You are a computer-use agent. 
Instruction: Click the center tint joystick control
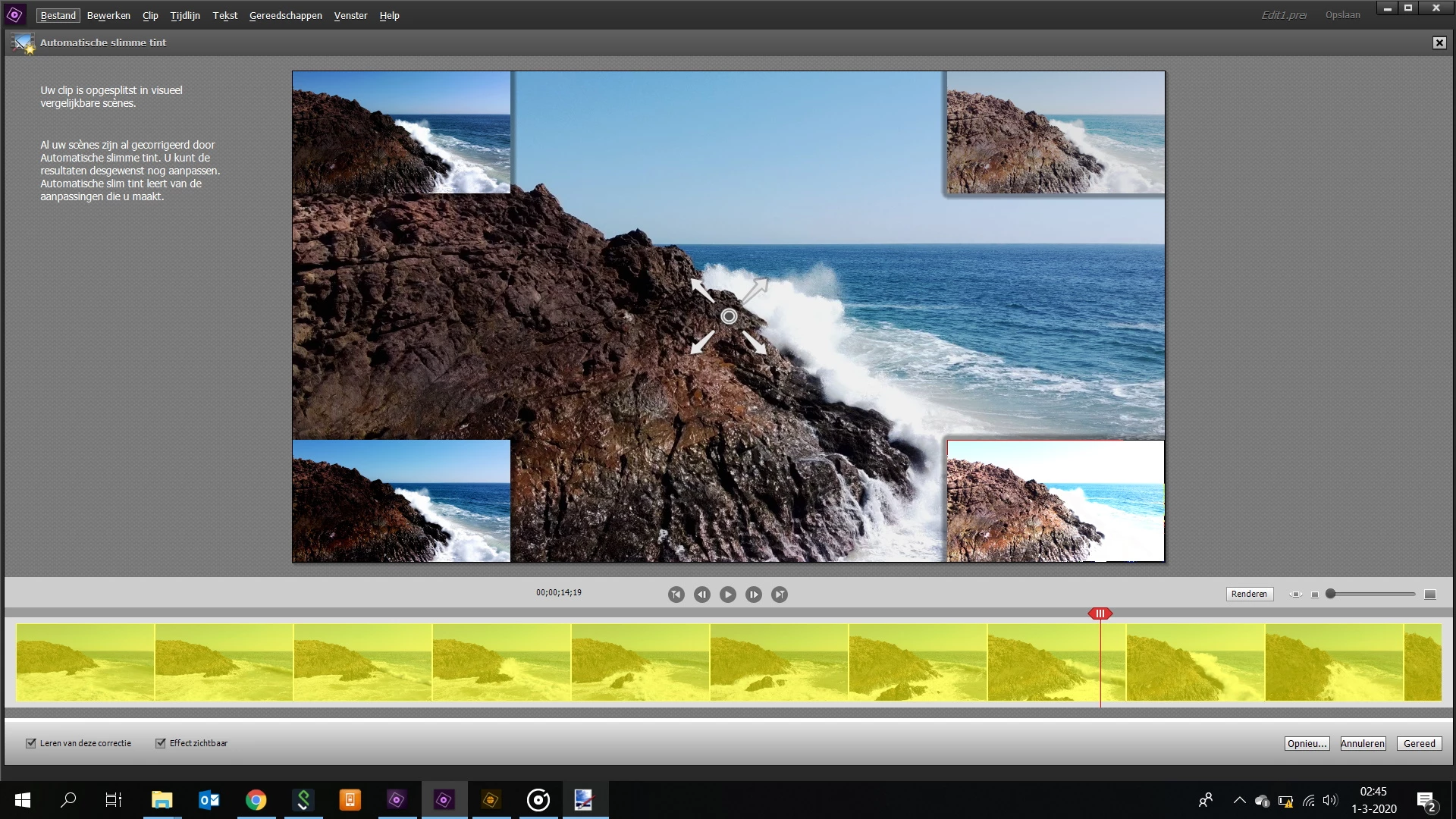pos(728,316)
